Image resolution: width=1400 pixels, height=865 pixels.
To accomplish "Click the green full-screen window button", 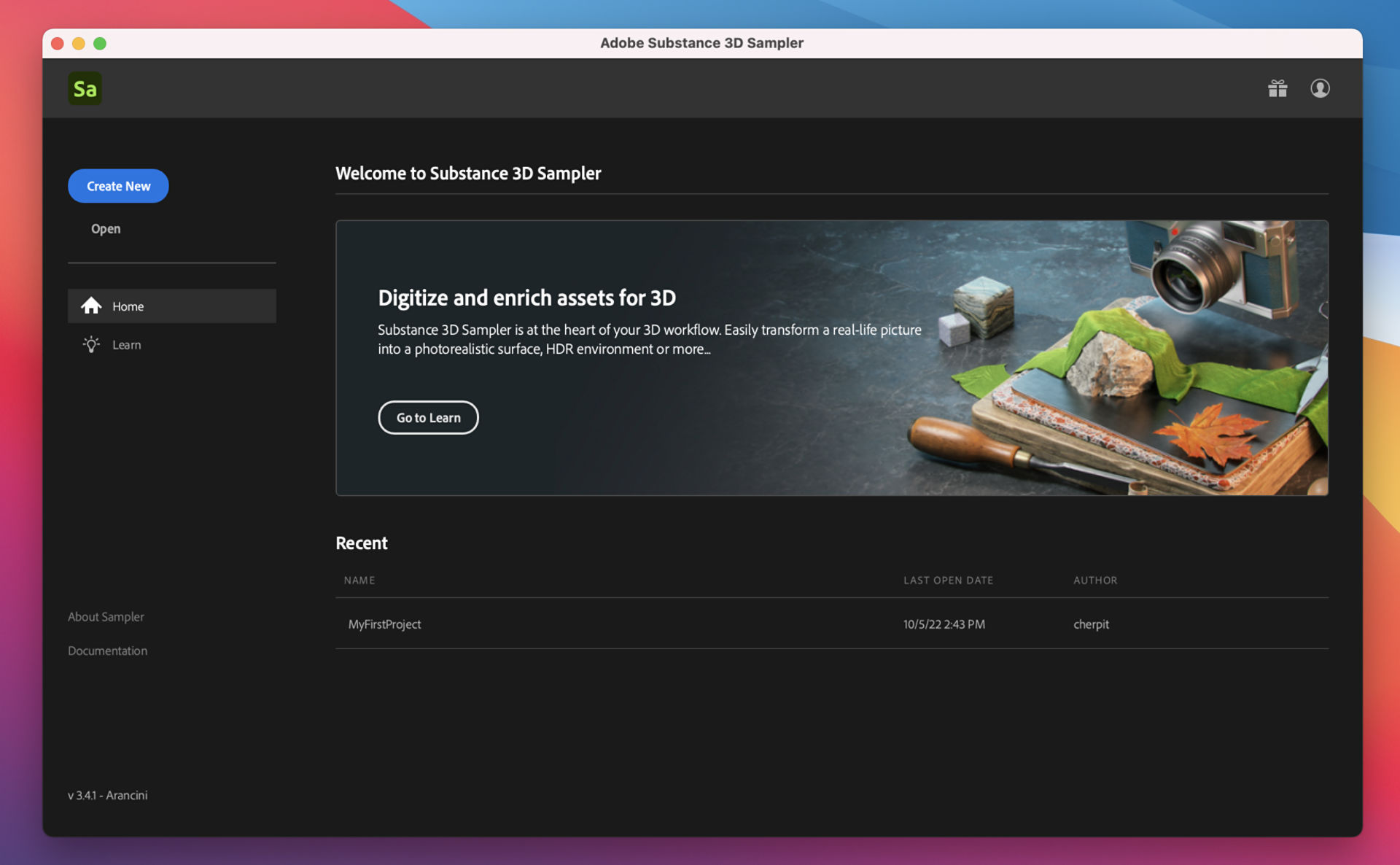I will point(100,43).
